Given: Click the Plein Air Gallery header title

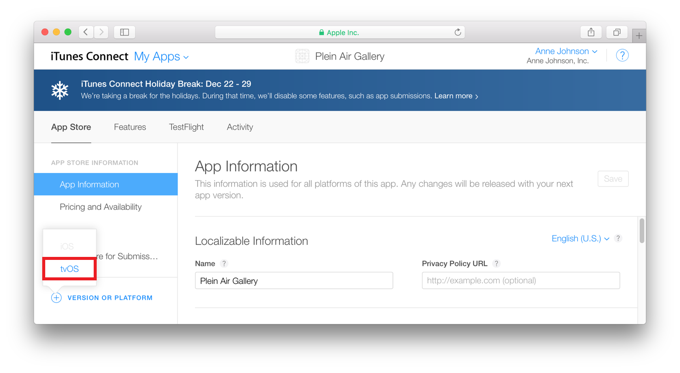Looking at the screenshot, I should 350,56.
